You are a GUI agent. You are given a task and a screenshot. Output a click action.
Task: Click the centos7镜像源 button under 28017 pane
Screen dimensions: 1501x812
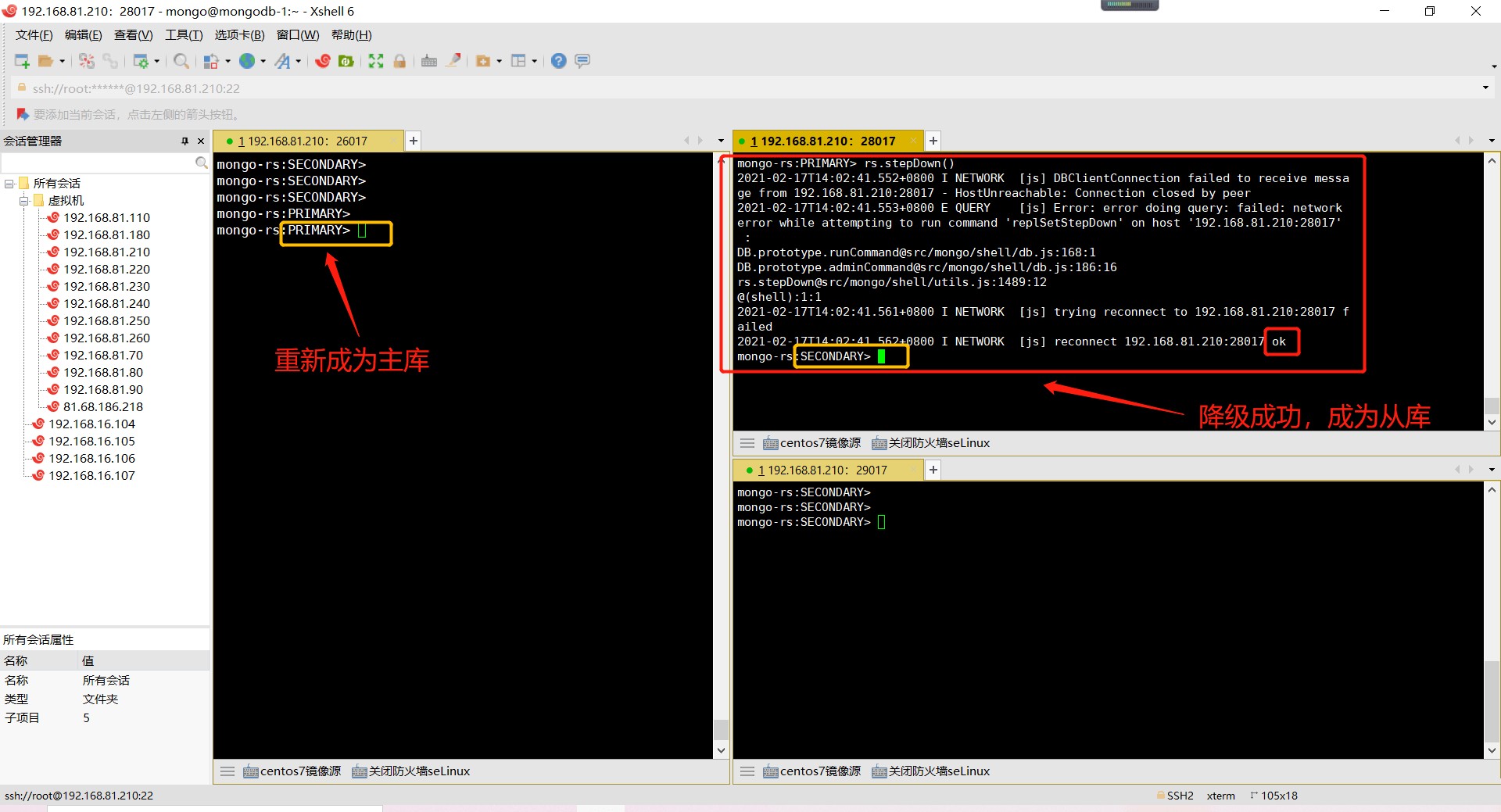coord(811,443)
